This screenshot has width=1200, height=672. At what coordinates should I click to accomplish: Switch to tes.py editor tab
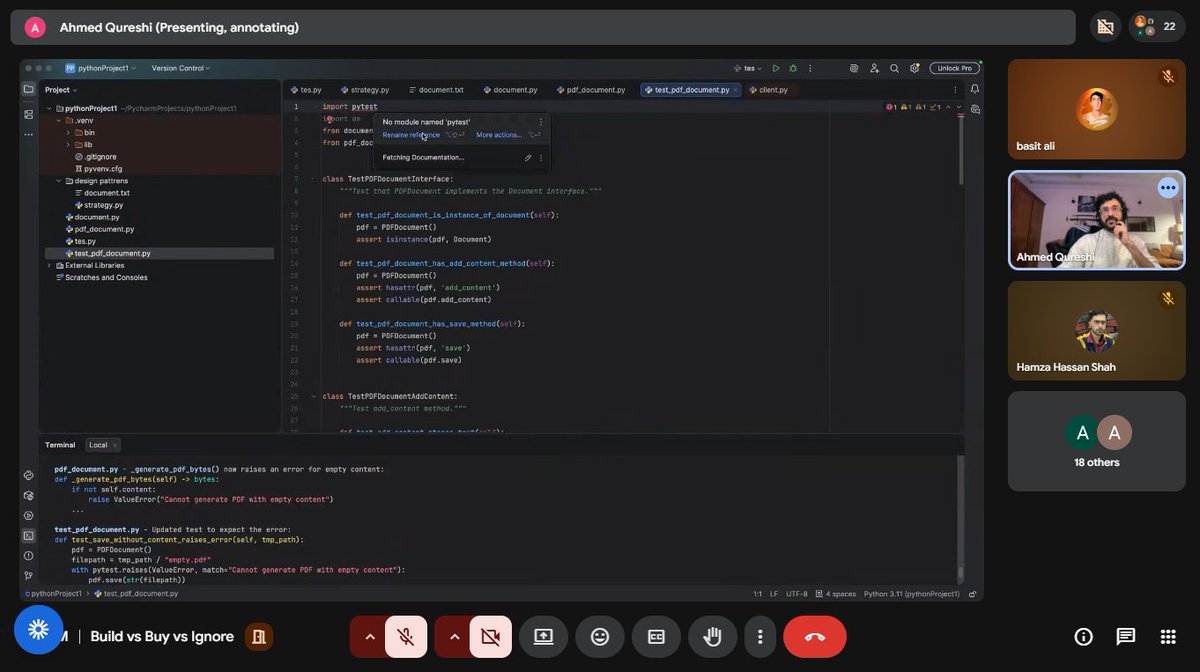(306, 89)
